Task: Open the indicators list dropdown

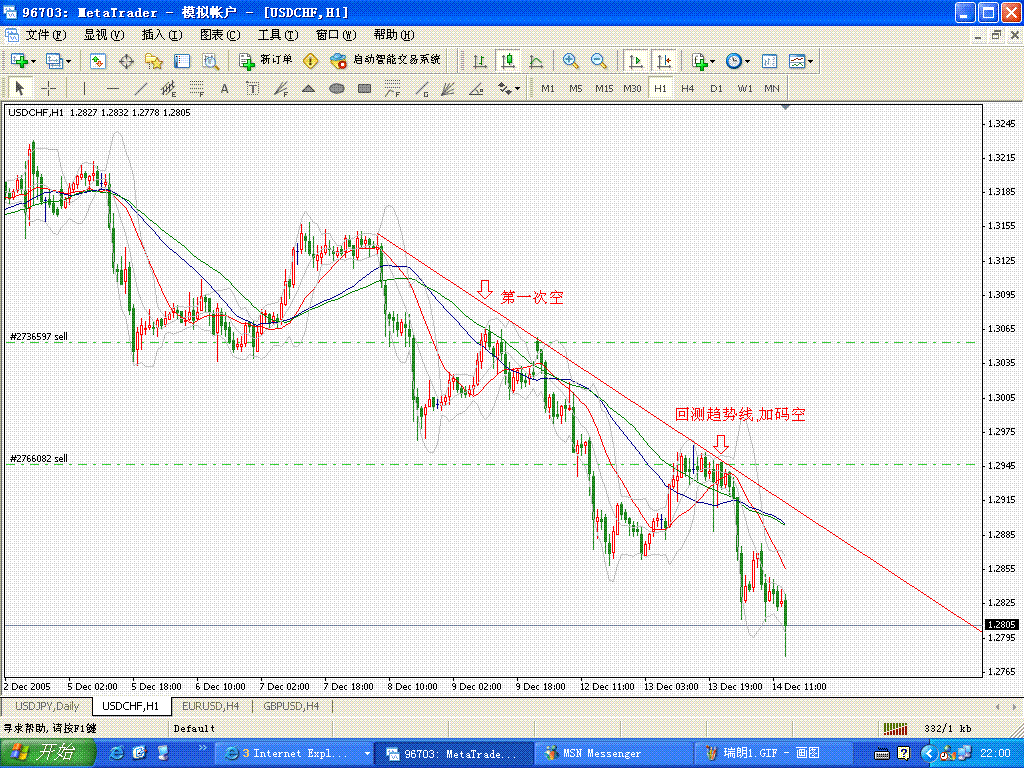Action: (703, 61)
